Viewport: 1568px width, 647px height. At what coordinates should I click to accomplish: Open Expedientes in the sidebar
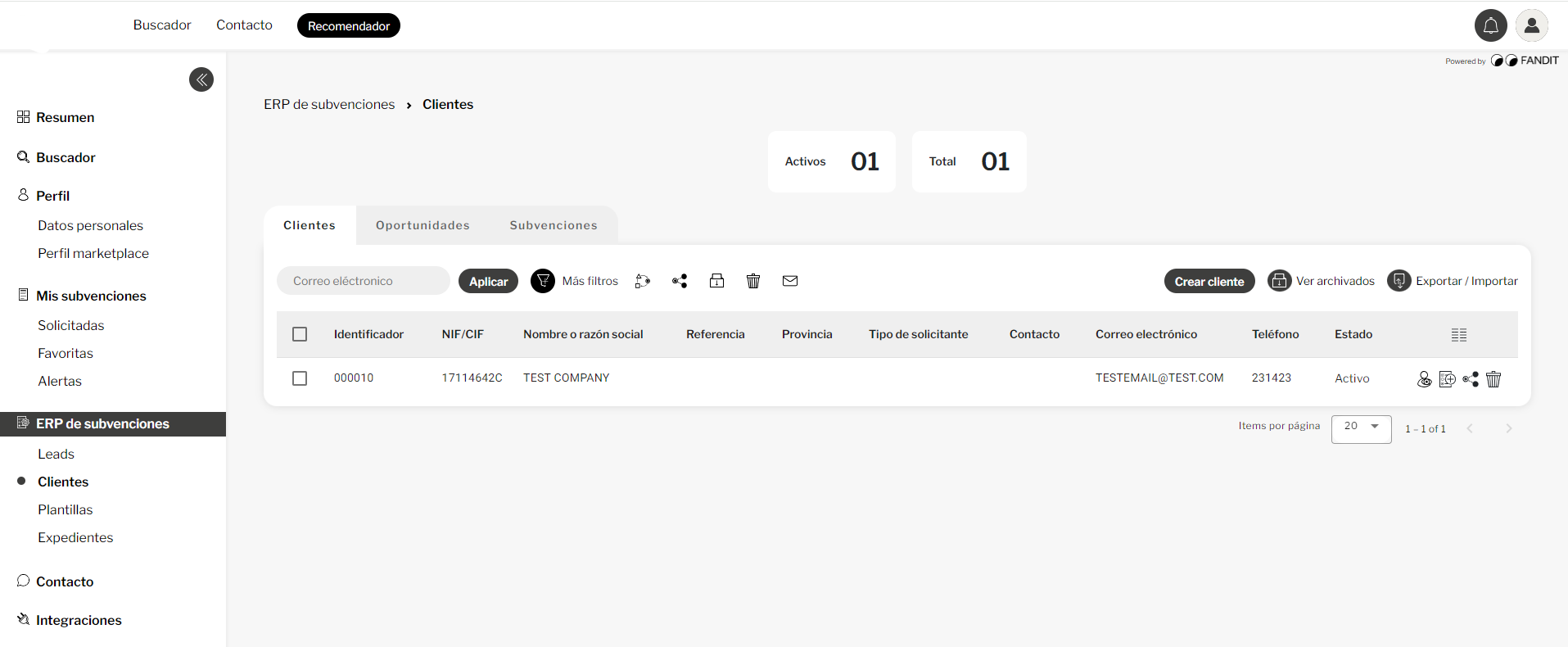(x=75, y=537)
